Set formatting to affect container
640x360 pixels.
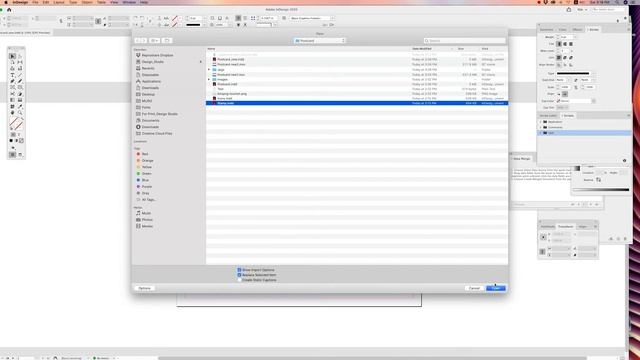click(x=13, y=134)
